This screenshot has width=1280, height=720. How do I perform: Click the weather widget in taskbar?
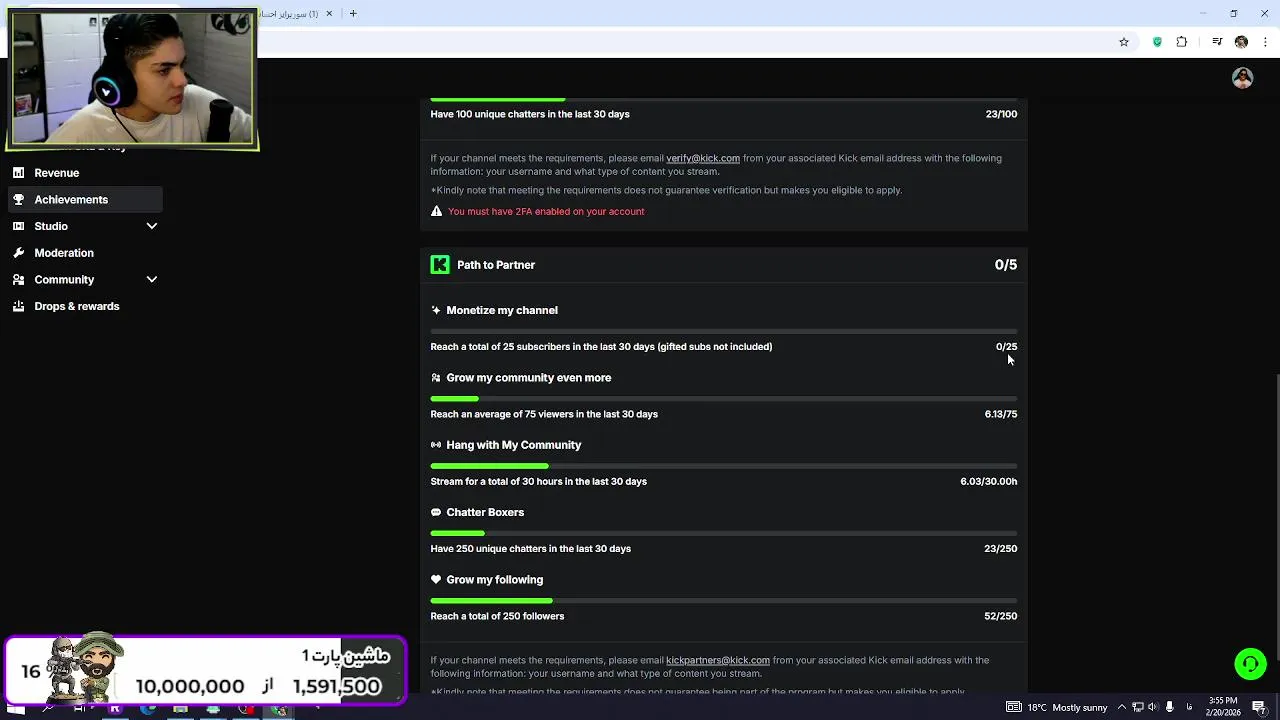click(x=1058, y=708)
